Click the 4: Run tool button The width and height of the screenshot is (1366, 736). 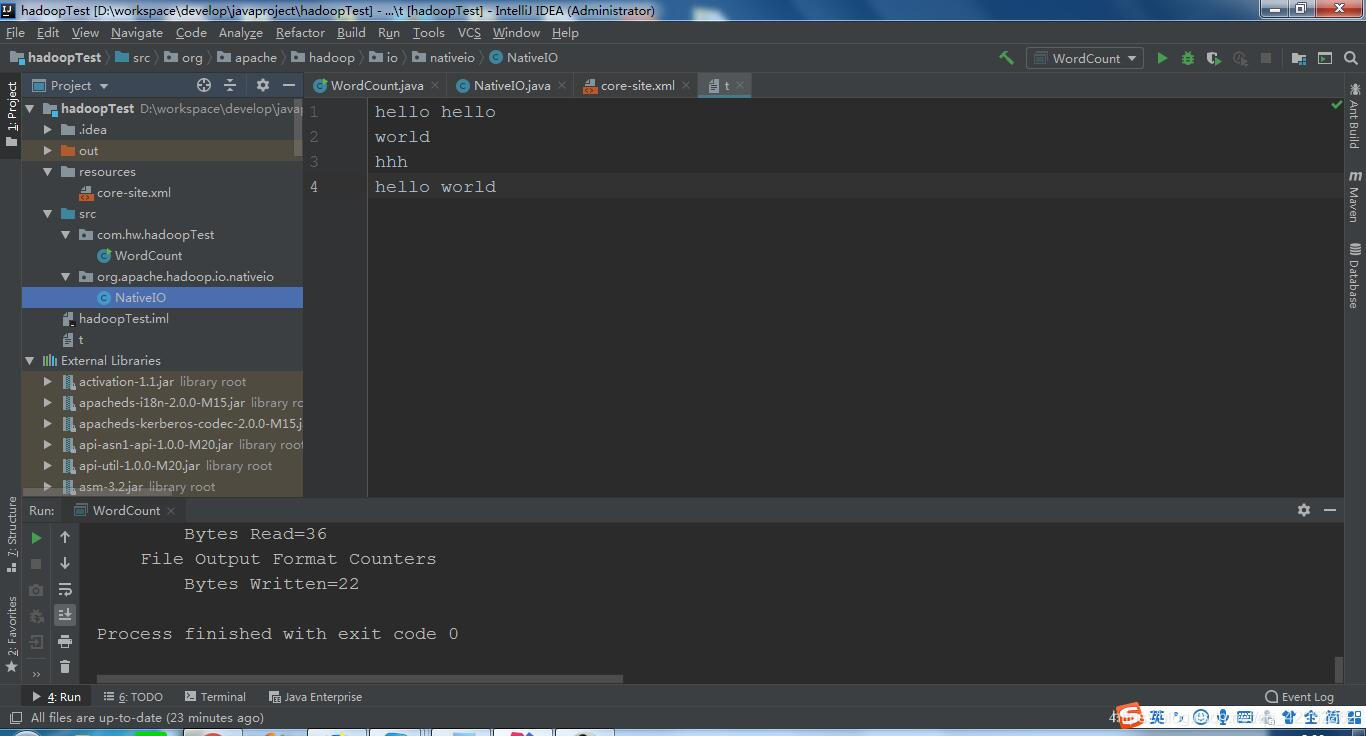click(x=56, y=697)
